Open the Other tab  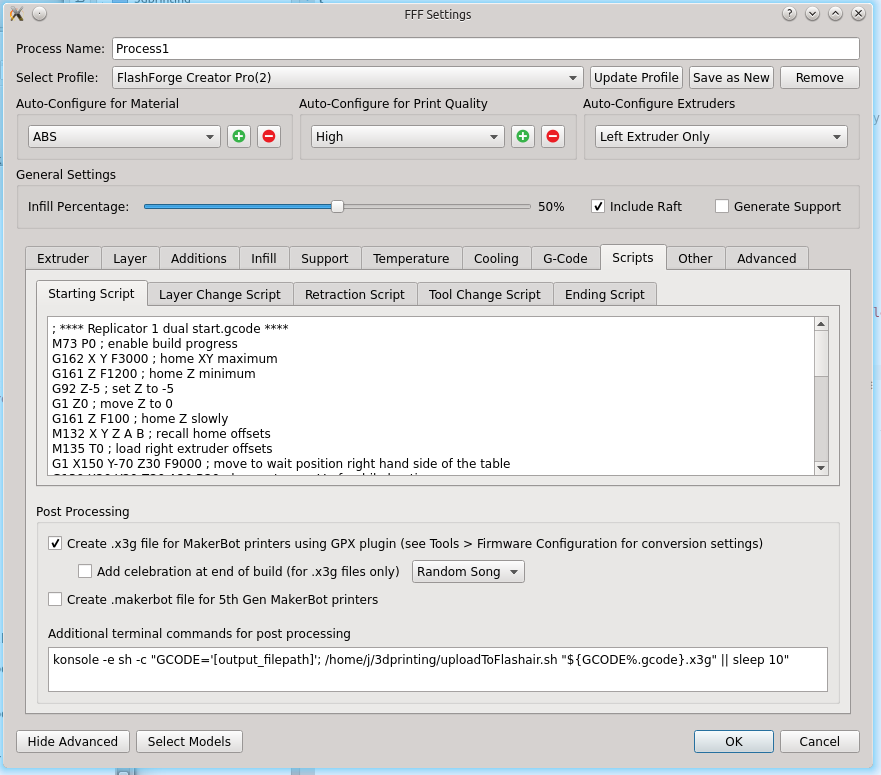click(x=695, y=259)
